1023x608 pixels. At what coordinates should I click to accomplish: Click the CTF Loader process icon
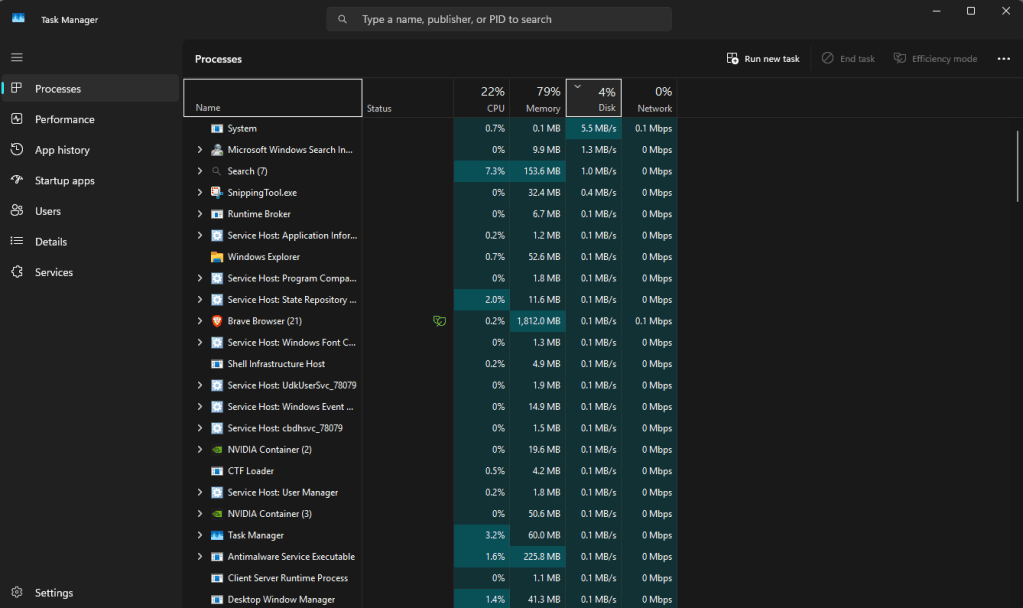217,471
